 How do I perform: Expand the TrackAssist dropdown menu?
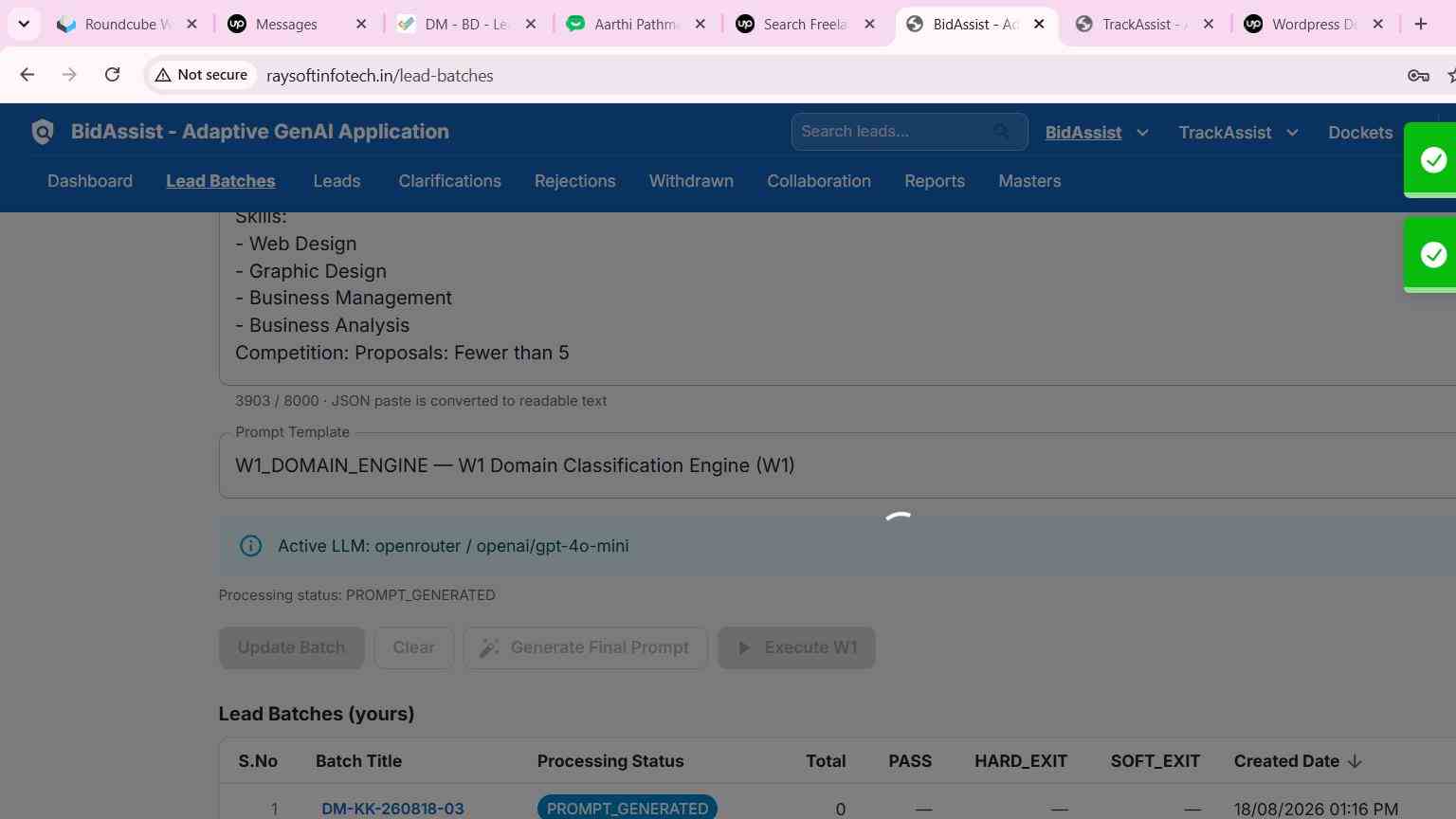click(x=1292, y=133)
